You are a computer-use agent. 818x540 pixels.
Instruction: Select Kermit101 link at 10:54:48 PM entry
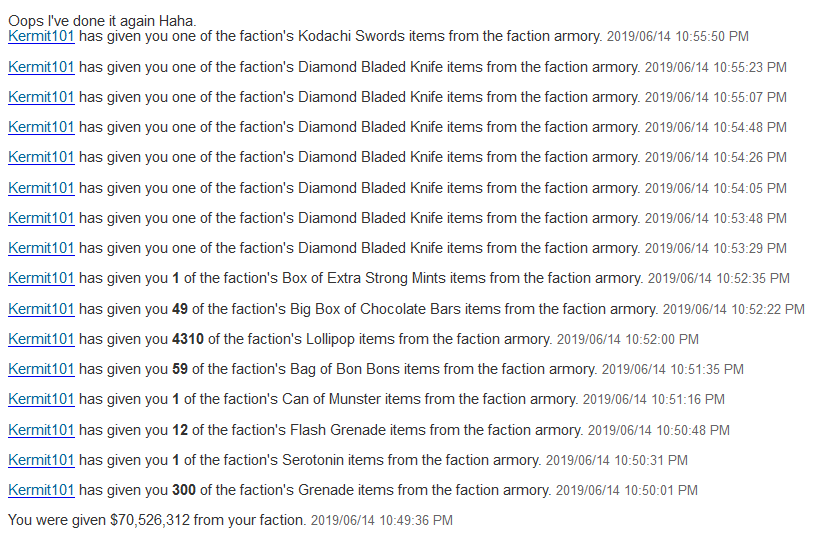41,127
